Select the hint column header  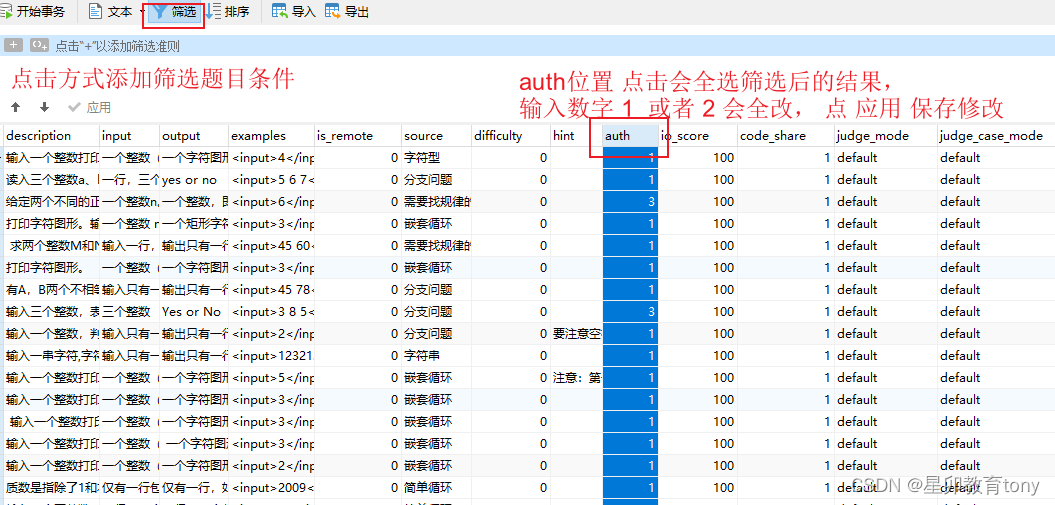(x=576, y=136)
